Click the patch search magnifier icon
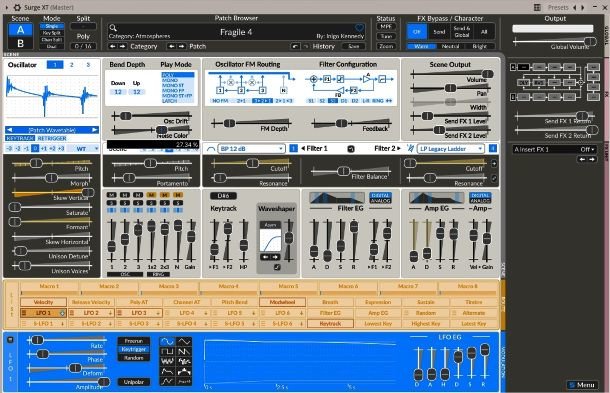This screenshot has height=393, width=610. click(x=113, y=28)
